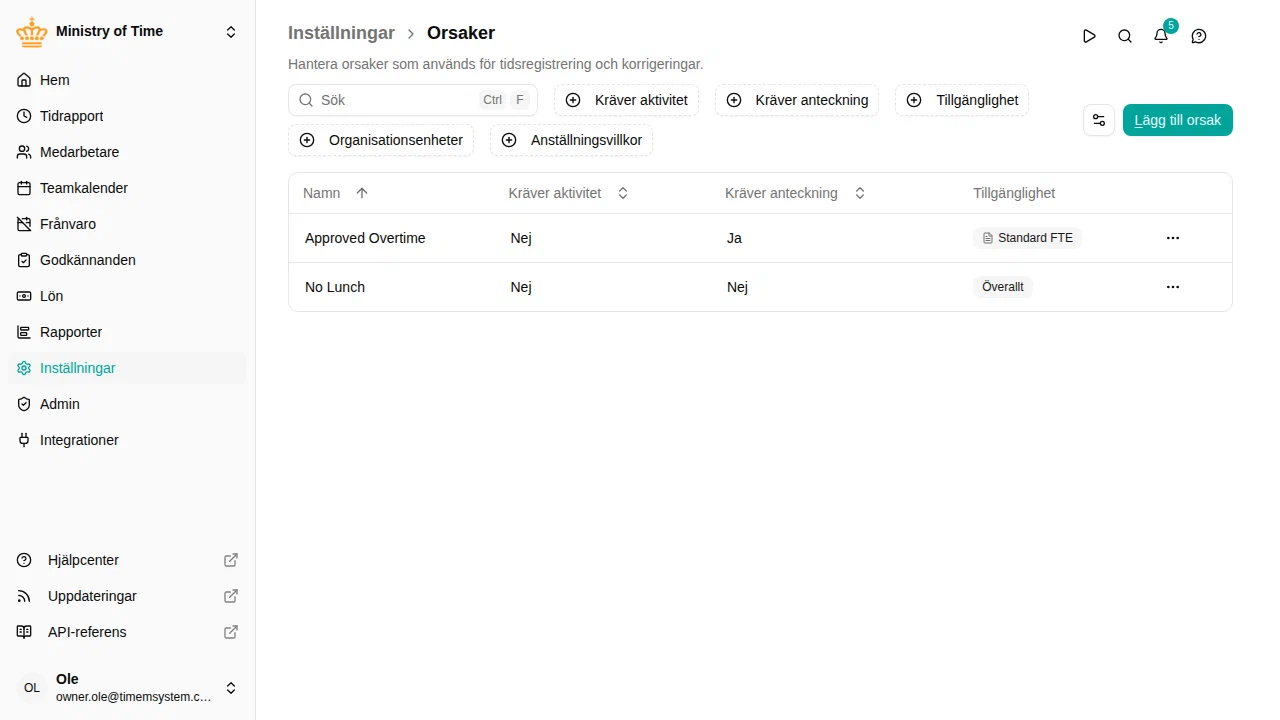
Task: Open row actions for Approved Overtime
Action: (1173, 238)
